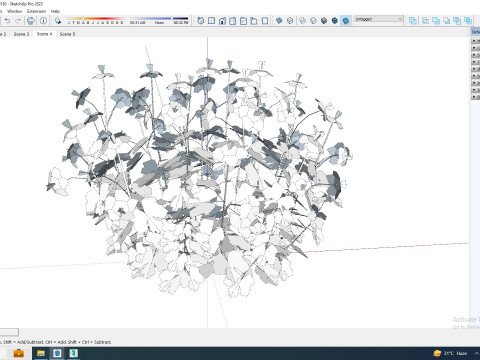Viewport: 480px width, 360px height.
Task: Select Hidden Line face style
Action: (x=313, y=21)
